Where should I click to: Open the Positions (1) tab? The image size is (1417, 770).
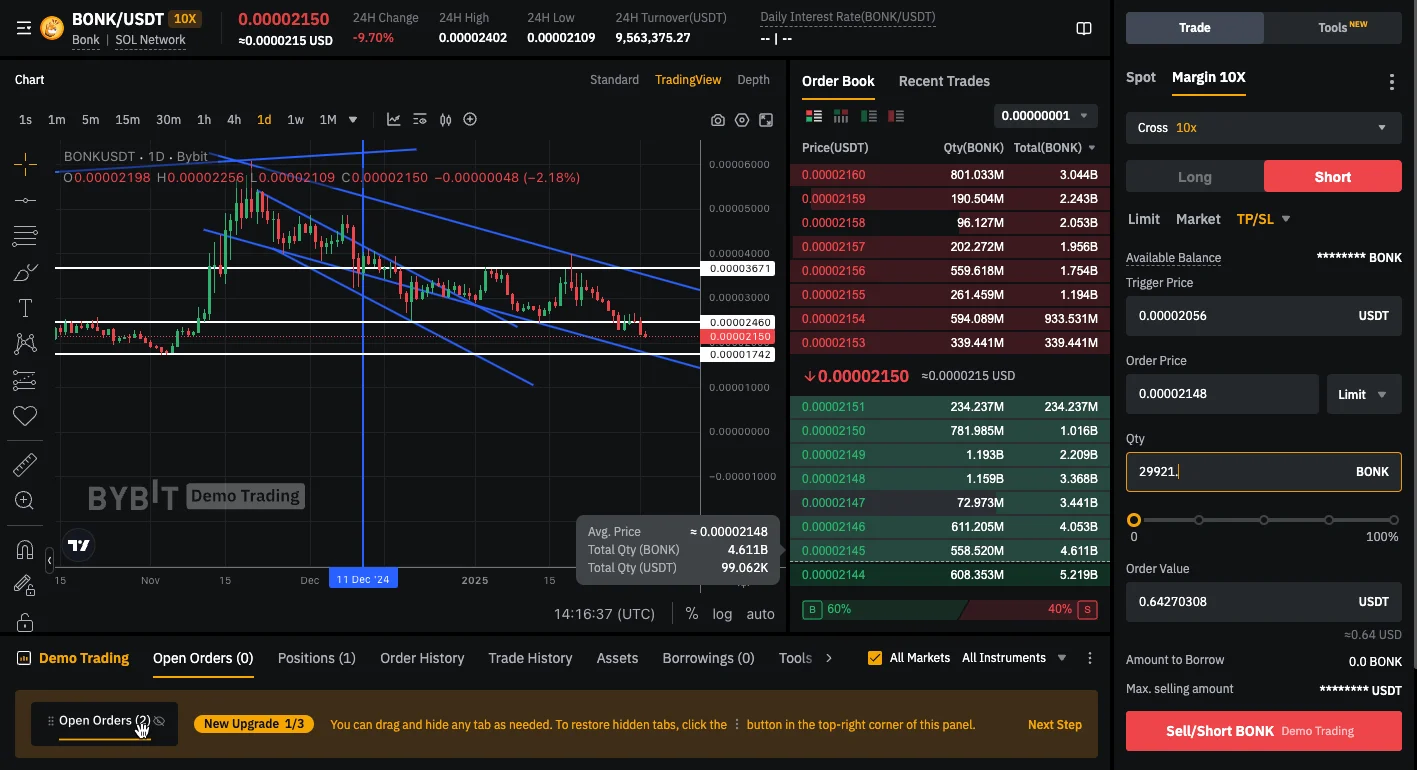(x=317, y=658)
